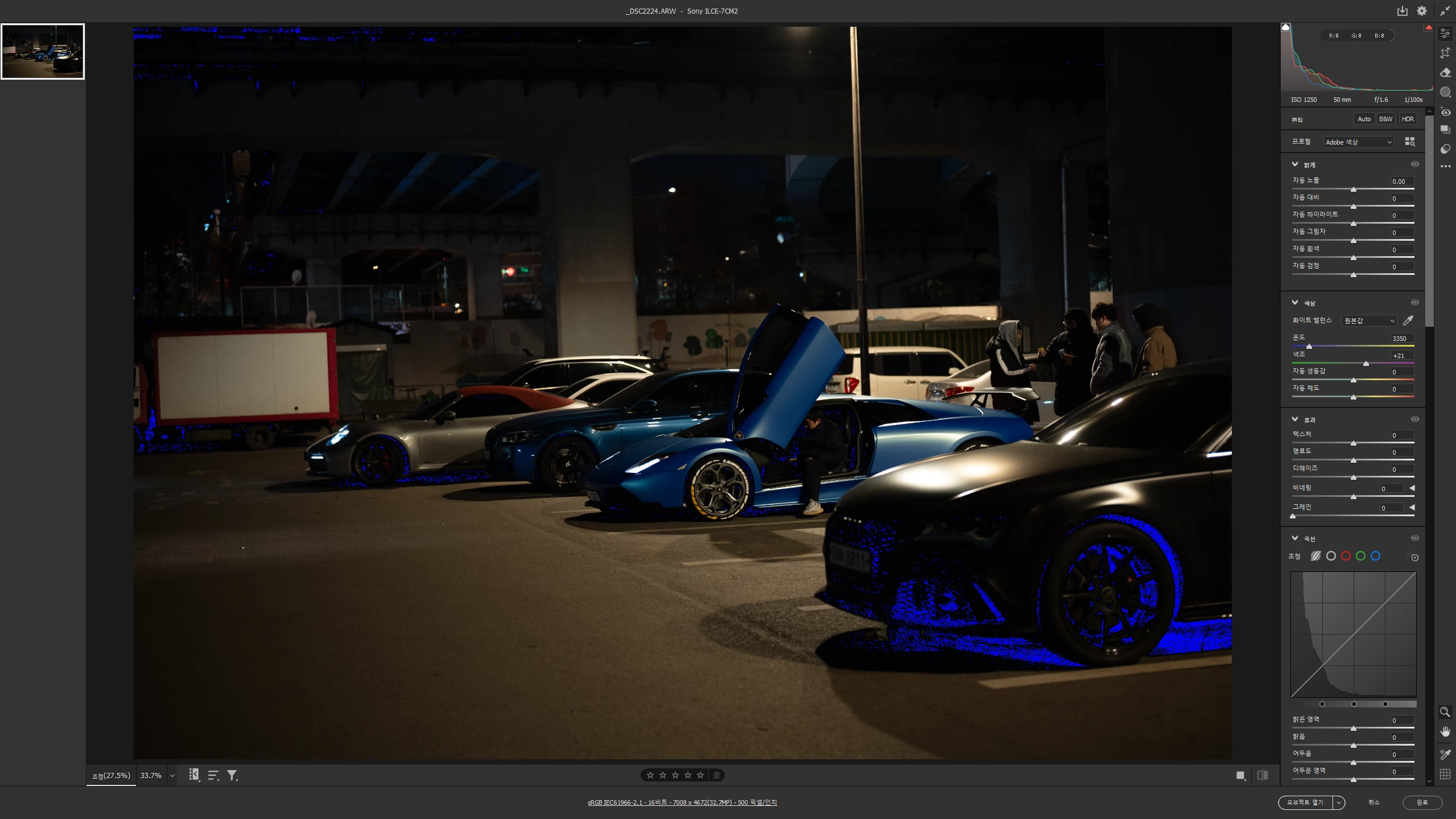
Task: Hide the 밝게 panel edits
Action: click(x=1414, y=164)
